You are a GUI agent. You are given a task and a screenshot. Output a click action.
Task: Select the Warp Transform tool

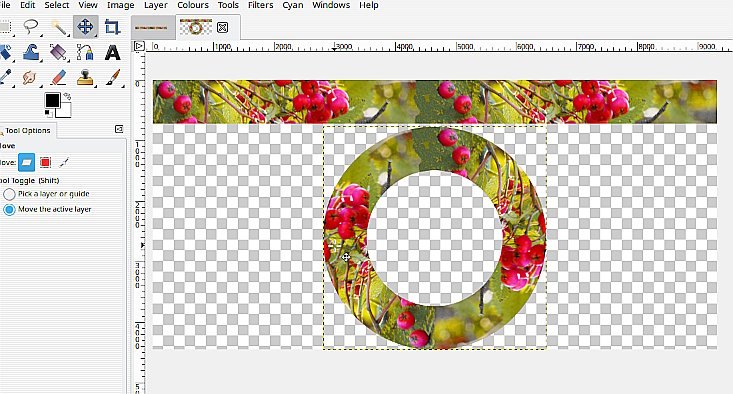pyautogui.click(x=31, y=52)
